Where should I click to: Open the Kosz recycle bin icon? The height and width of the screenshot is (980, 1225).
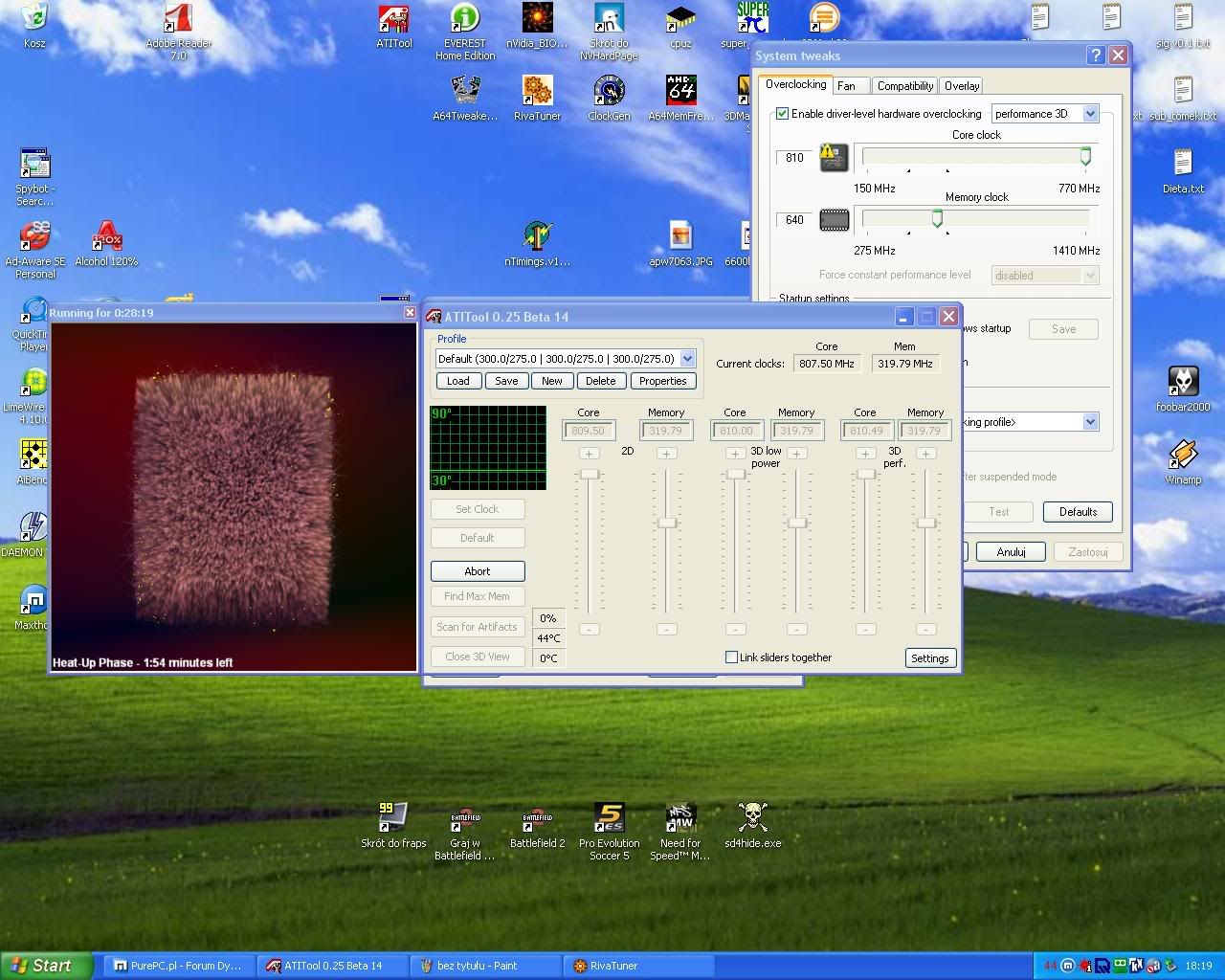(x=34, y=25)
